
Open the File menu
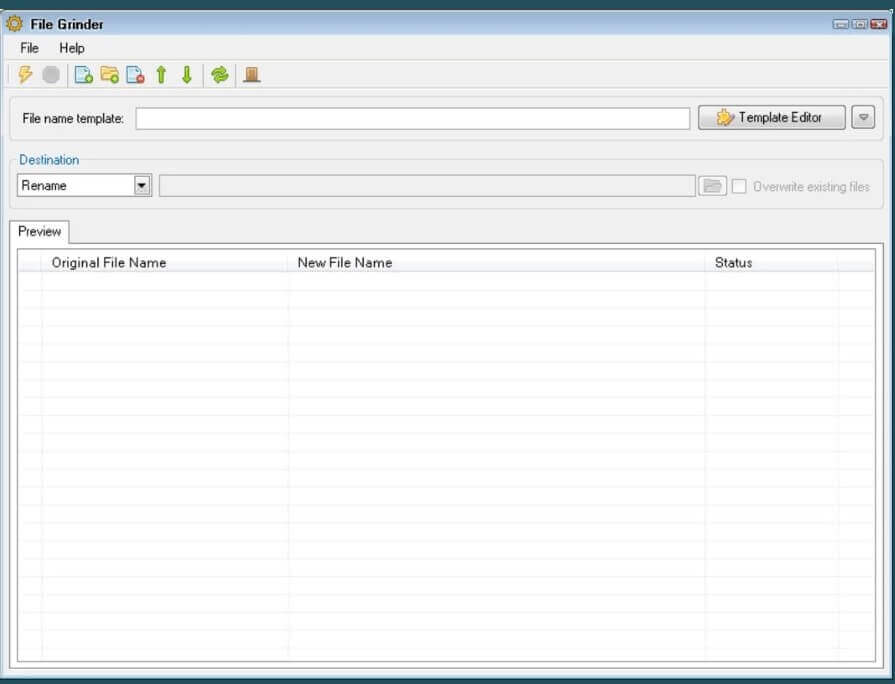(x=30, y=48)
